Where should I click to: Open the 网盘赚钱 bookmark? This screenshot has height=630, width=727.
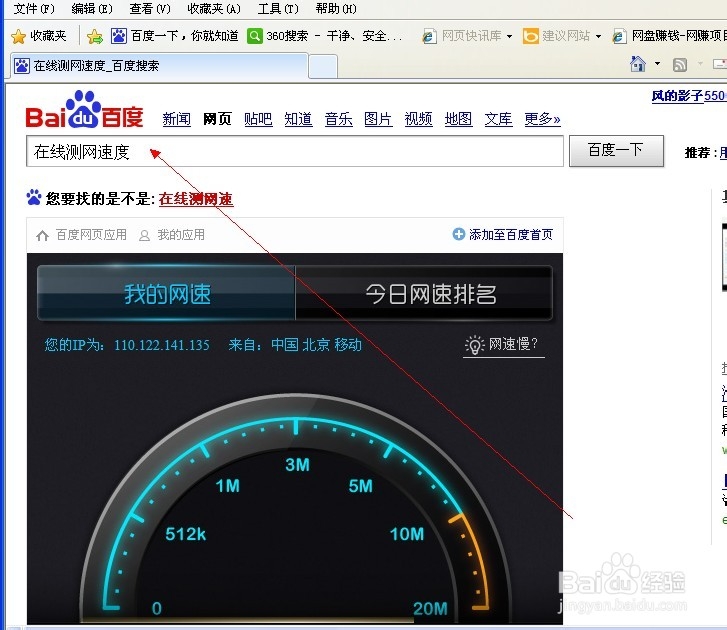669,36
